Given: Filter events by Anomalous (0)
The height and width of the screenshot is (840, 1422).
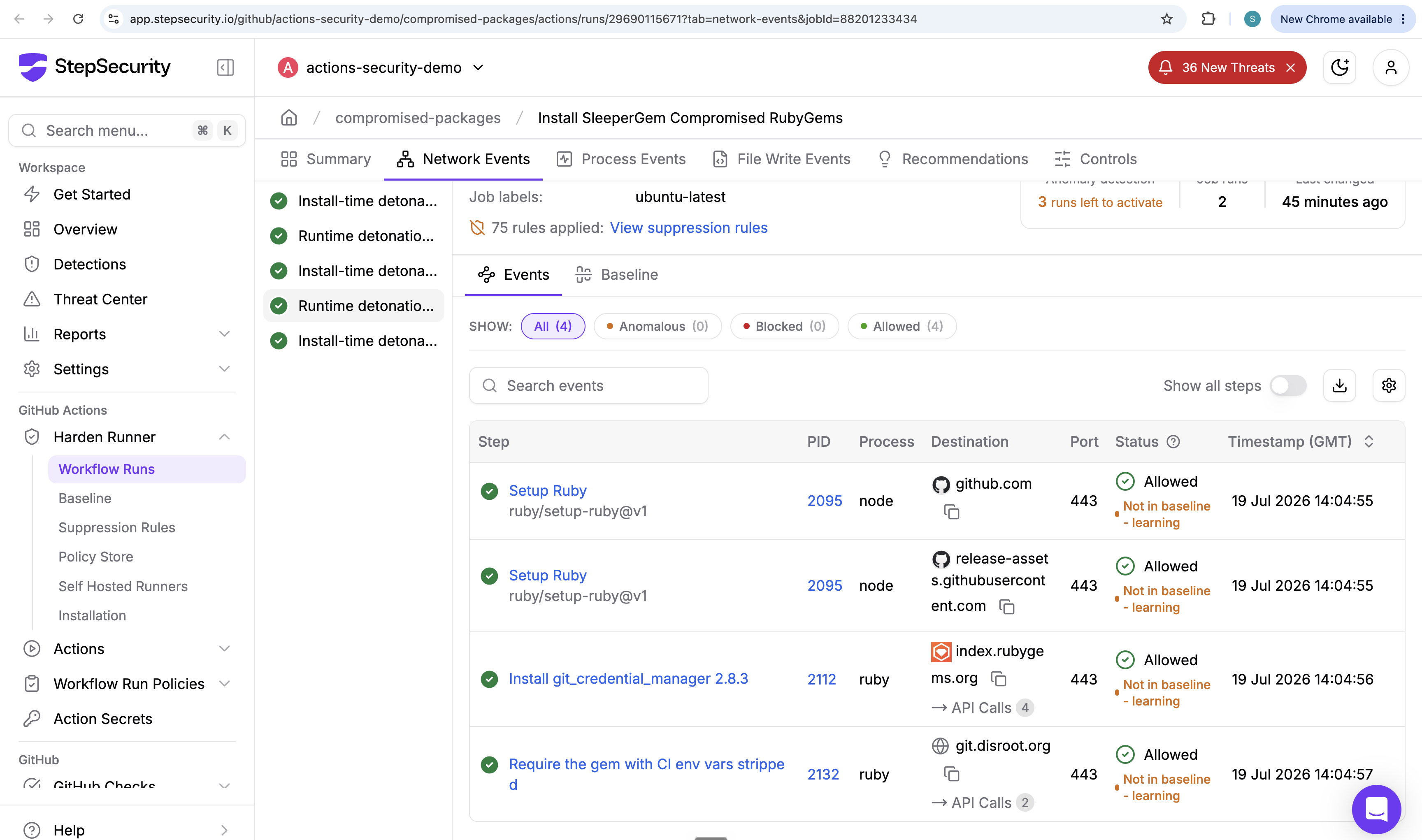Looking at the screenshot, I should [x=657, y=326].
